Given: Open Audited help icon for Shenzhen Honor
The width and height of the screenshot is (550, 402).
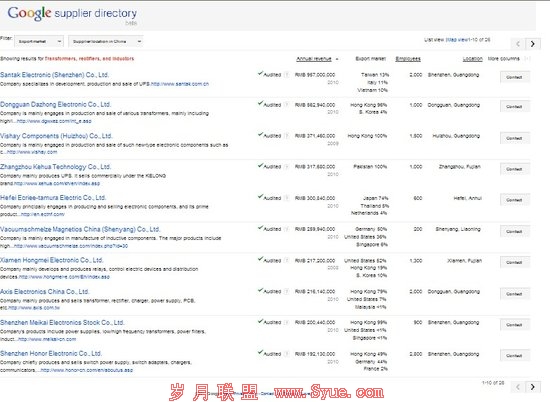Looking at the screenshot, I should coord(287,354).
